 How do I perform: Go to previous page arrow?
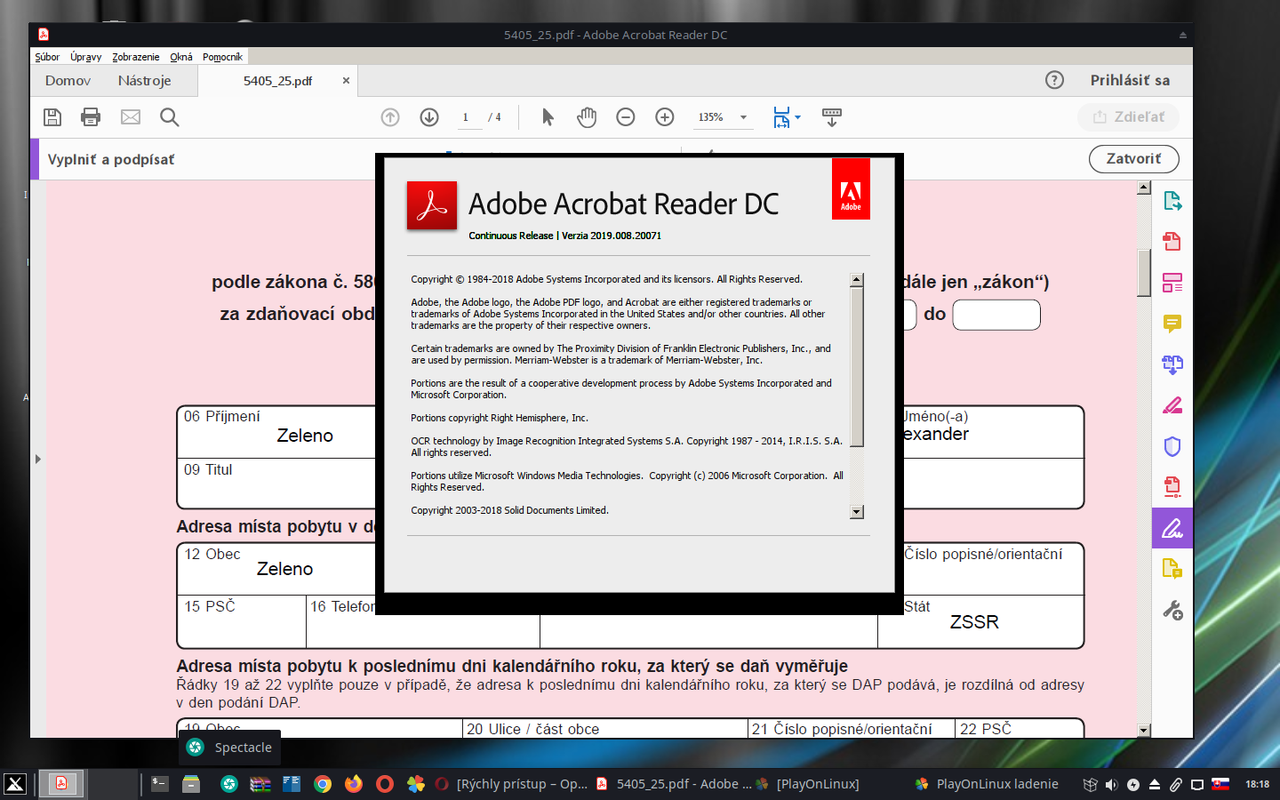tap(390, 117)
